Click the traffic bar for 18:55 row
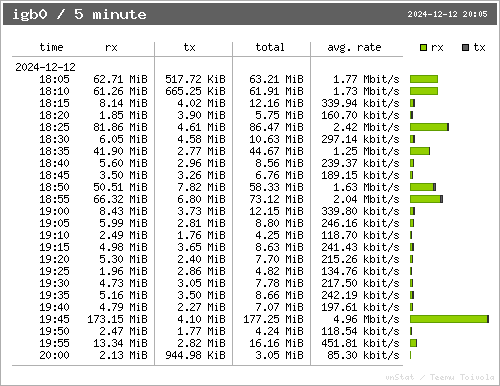The width and height of the screenshot is (500, 386). coord(426,199)
